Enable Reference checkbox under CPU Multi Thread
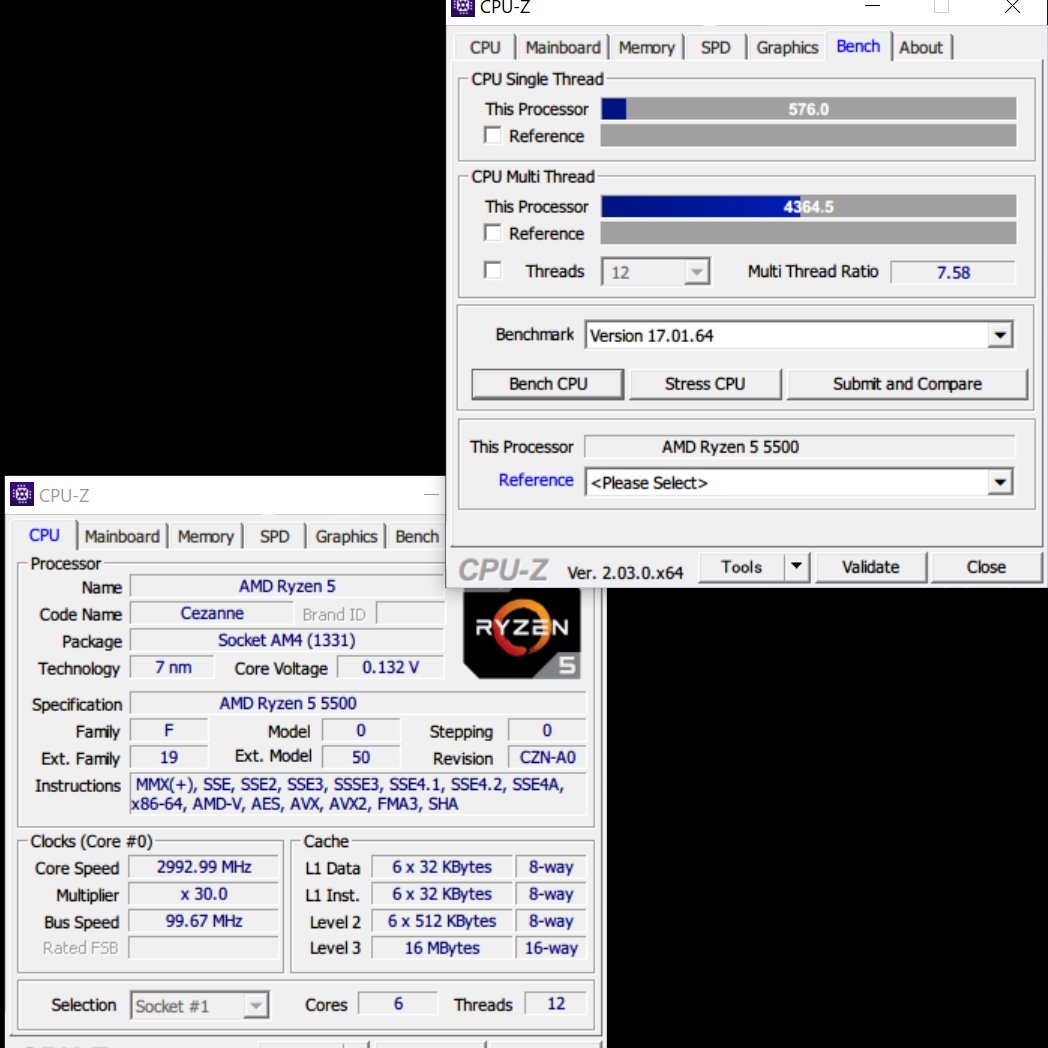This screenshot has height=1048, width=1048. click(x=493, y=233)
